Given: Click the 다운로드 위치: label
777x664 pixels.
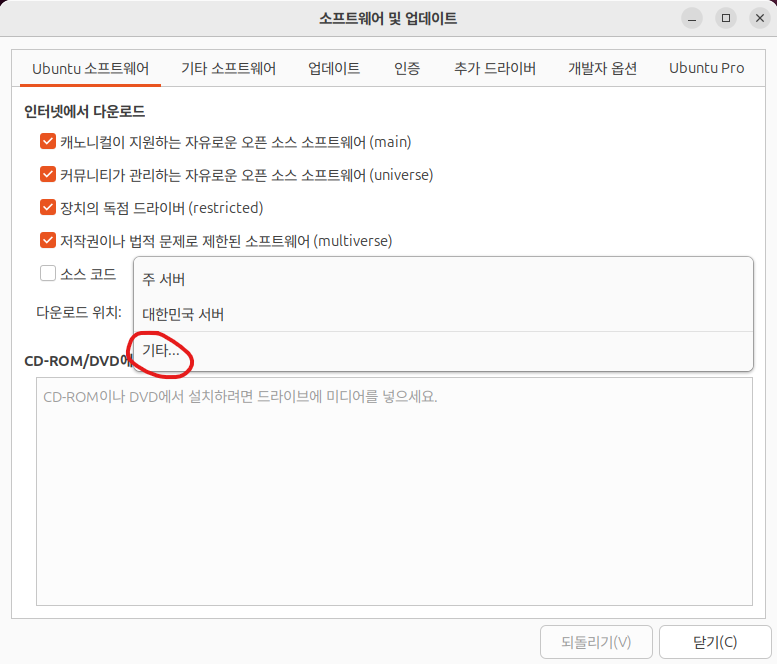Looking at the screenshot, I should 79,313.
